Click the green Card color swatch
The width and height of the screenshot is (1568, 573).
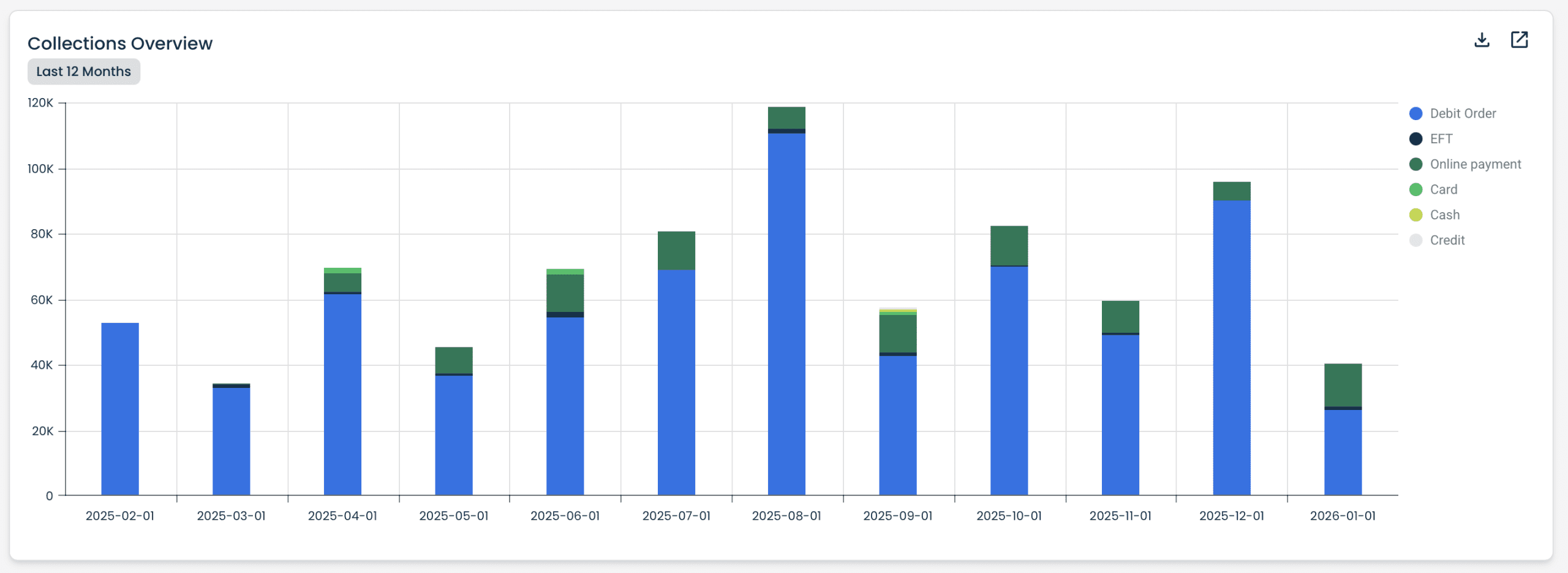(x=1415, y=189)
